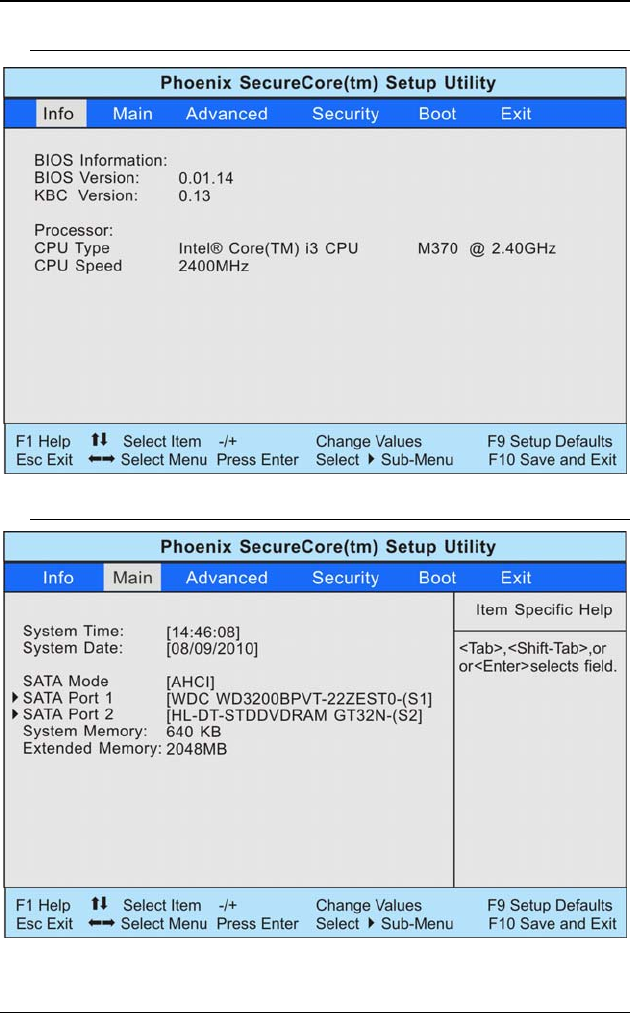Open Exit tab on the System Time screen

click(516, 578)
